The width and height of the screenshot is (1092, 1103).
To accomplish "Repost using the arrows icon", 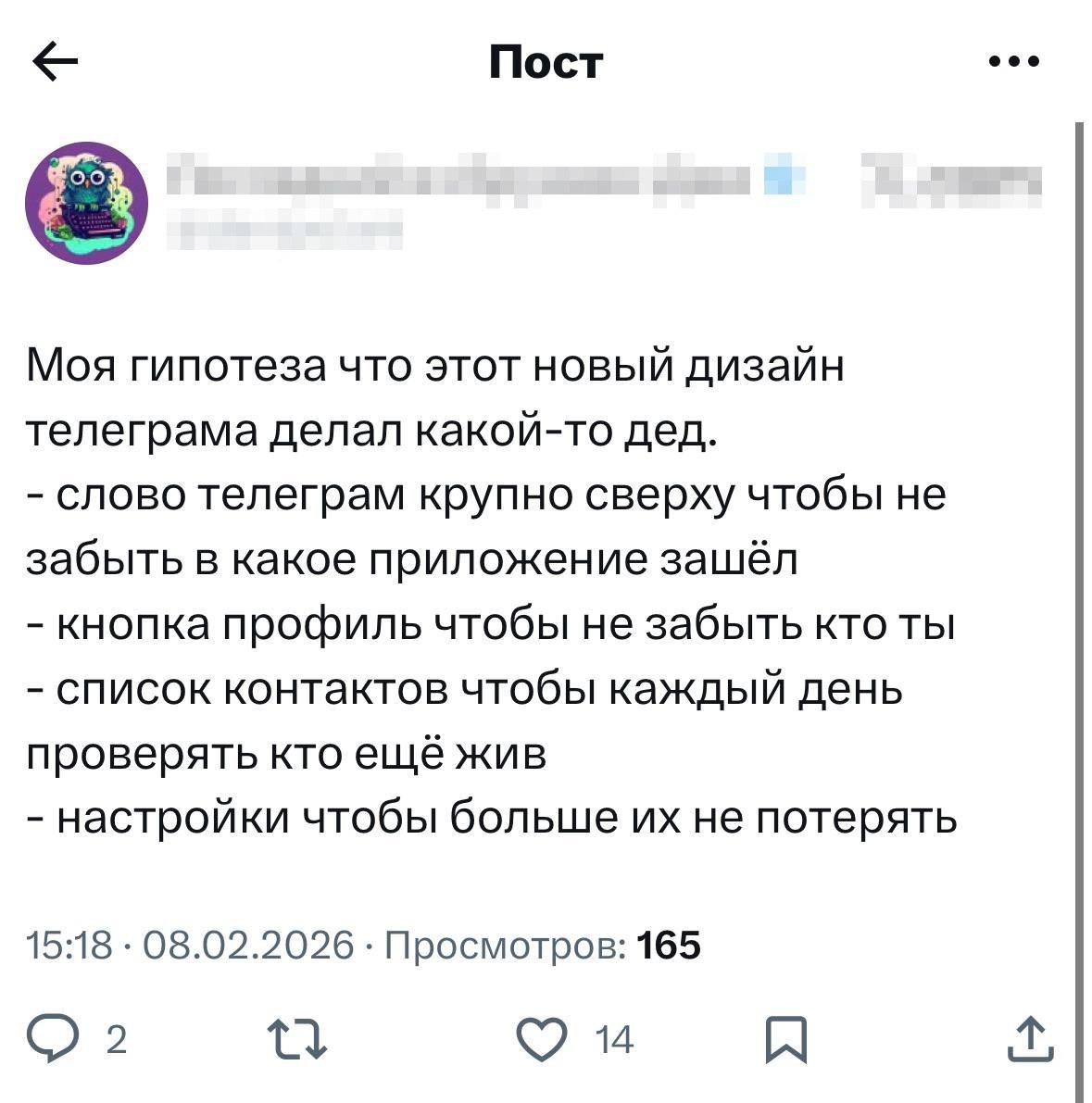I will 296,1040.
